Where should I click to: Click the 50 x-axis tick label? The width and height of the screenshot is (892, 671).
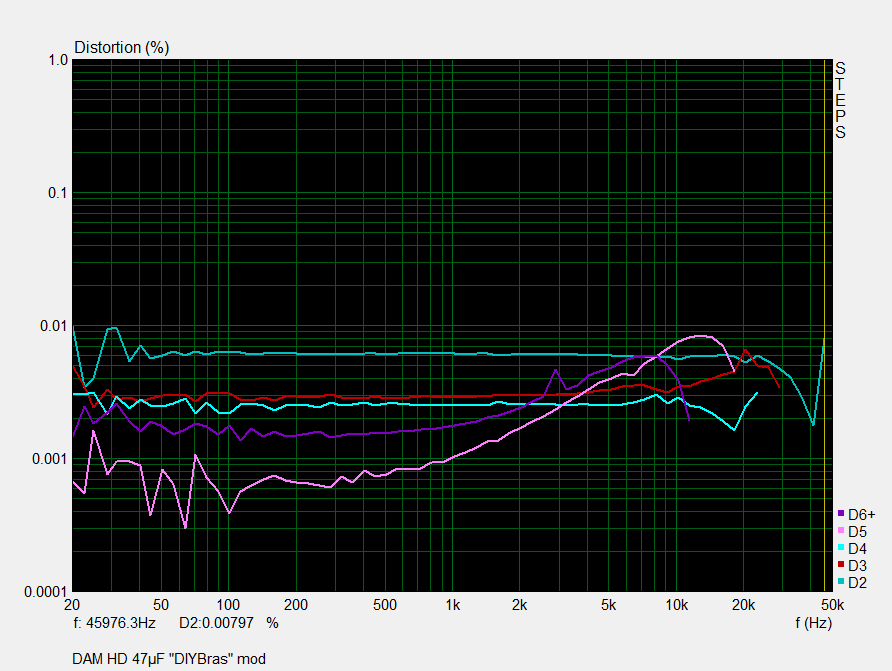161,605
